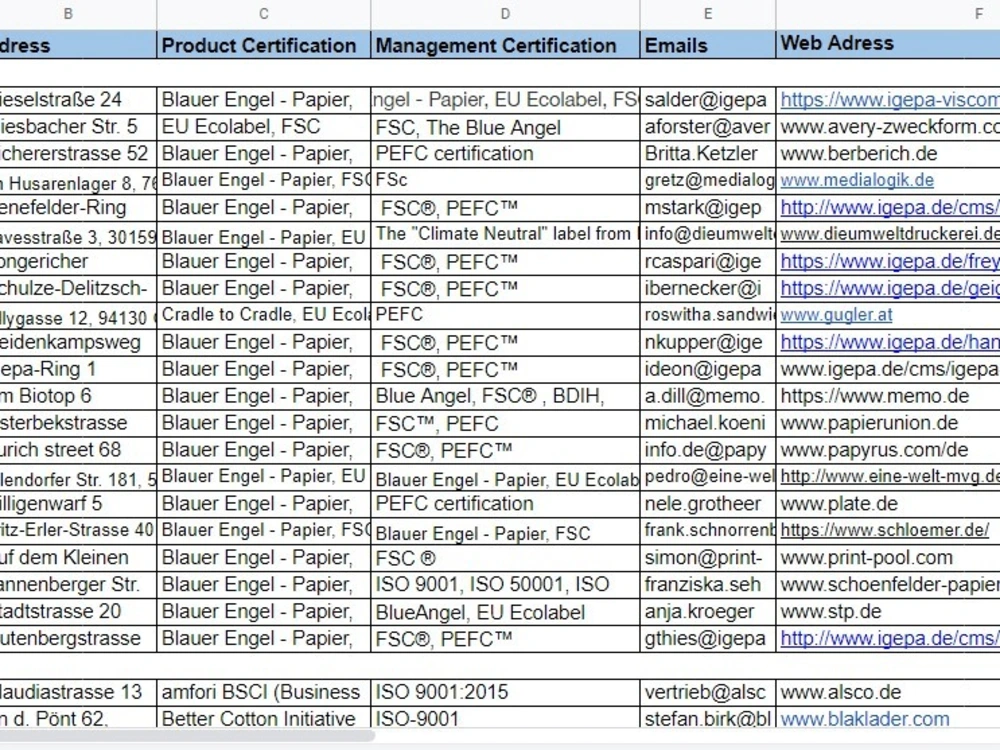Select the address cell tadtstrasse 20
The image size is (1000, 750).
point(78,612)
